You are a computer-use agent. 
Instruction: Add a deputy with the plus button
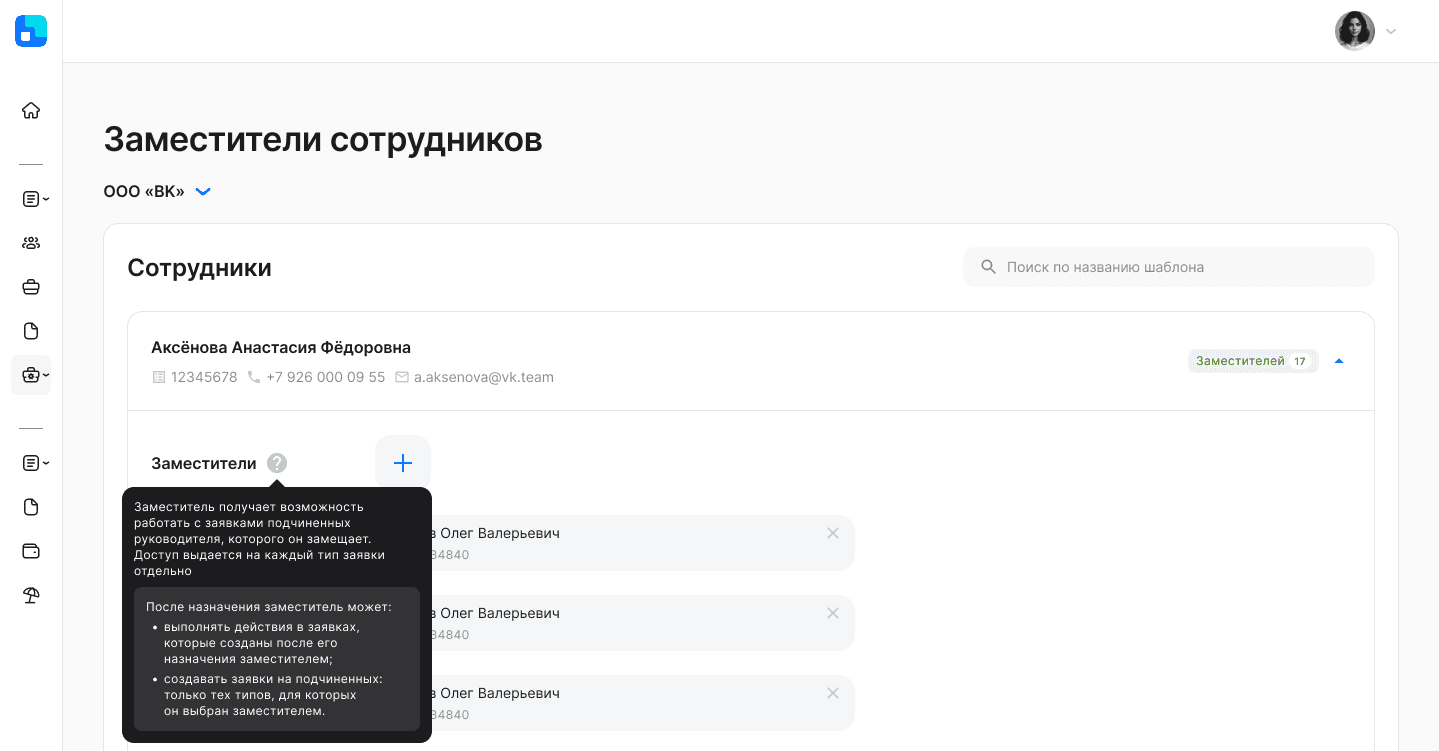pyautogui.click(x=403, y=463)
